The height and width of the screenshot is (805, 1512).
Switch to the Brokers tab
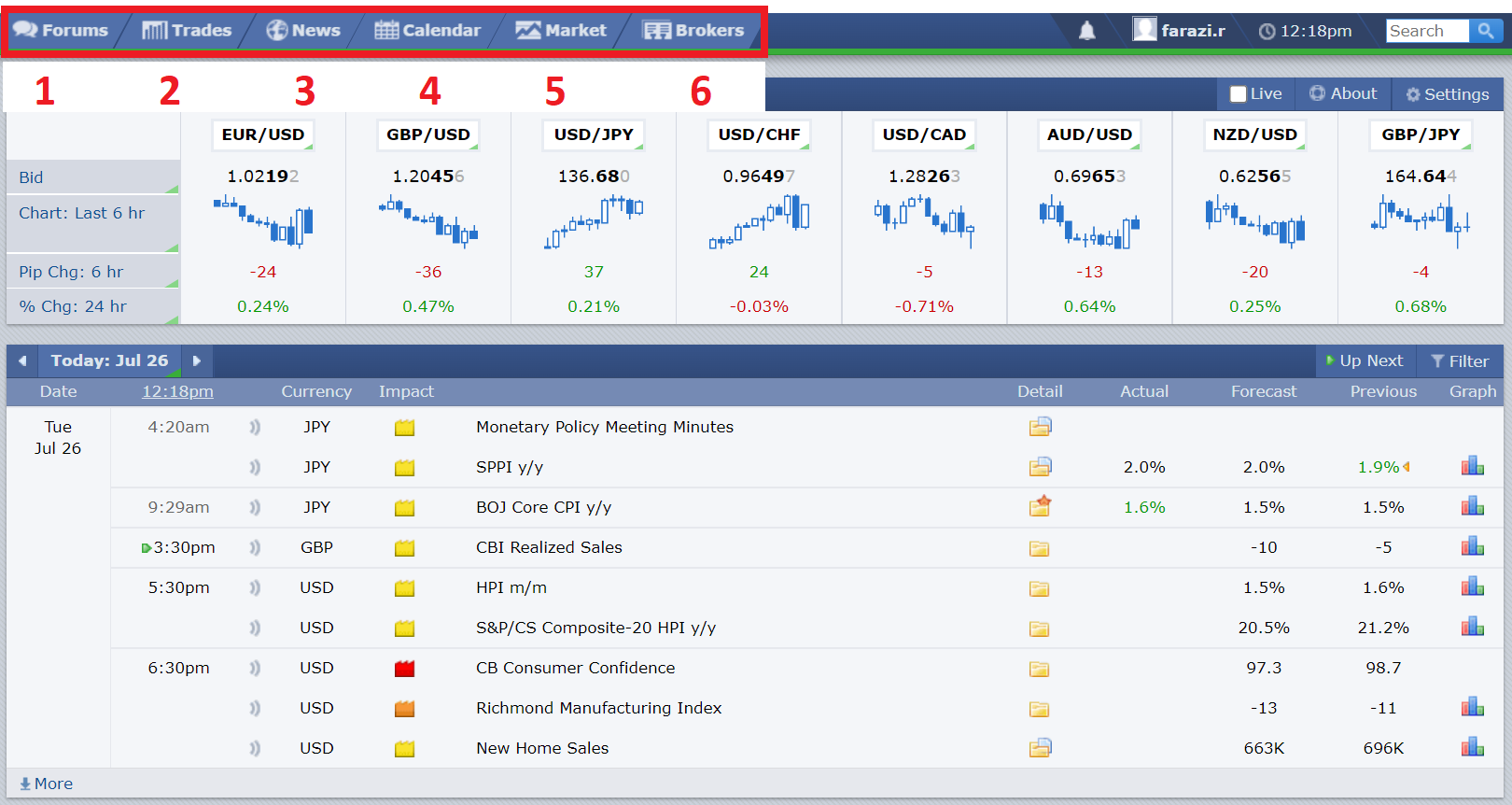click(x=693, y=31)
